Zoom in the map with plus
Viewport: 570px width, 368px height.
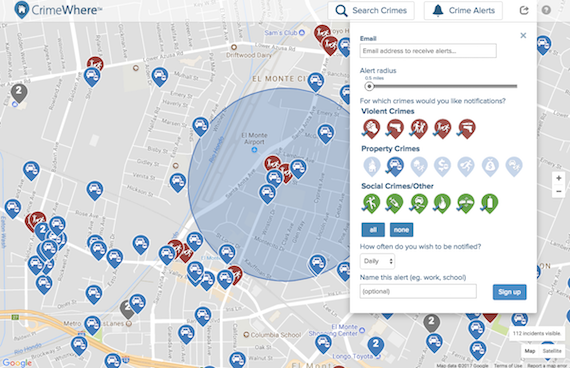pos(559,178)
